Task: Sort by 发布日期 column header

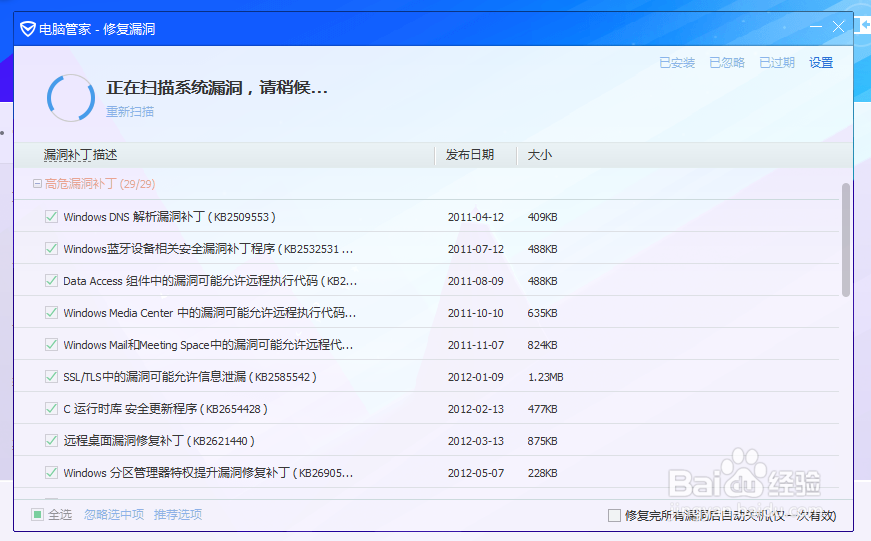Action: point(470,155)
